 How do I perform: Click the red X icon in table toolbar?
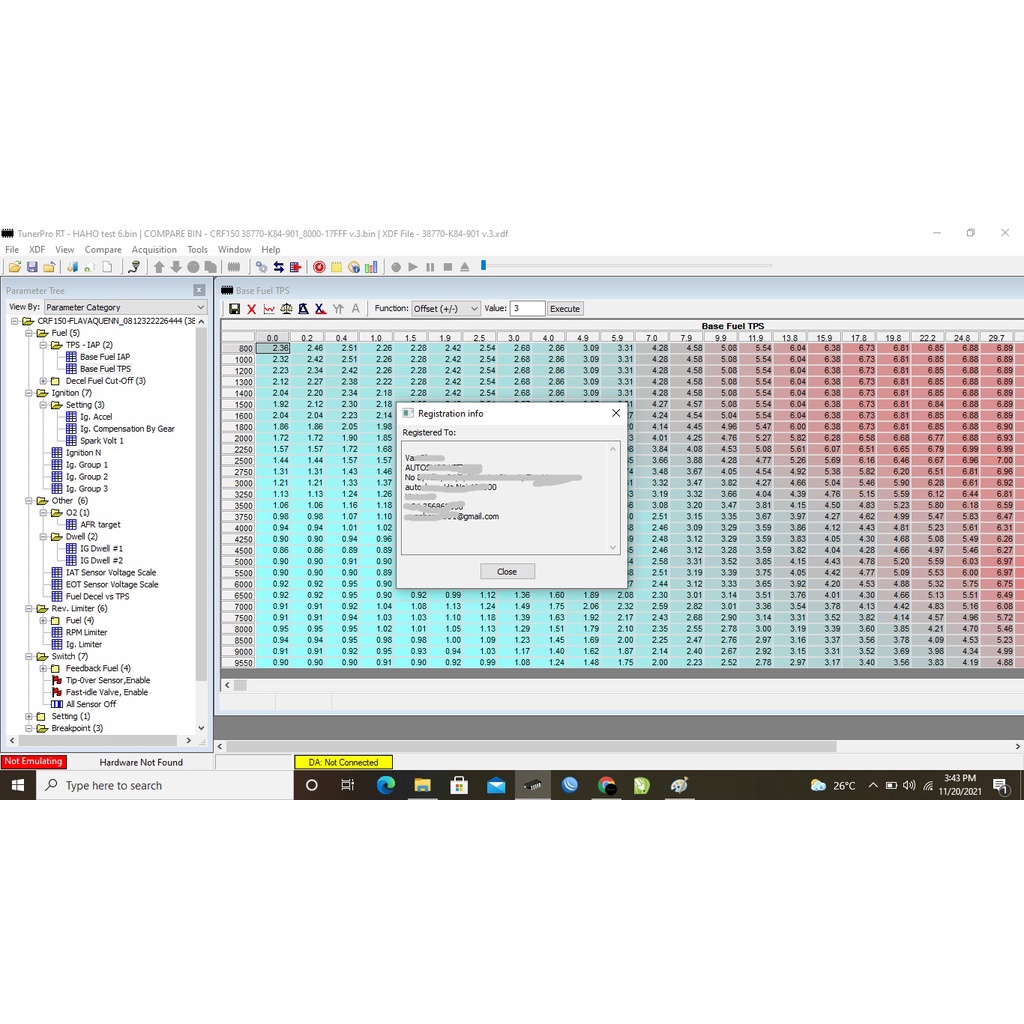251,309
